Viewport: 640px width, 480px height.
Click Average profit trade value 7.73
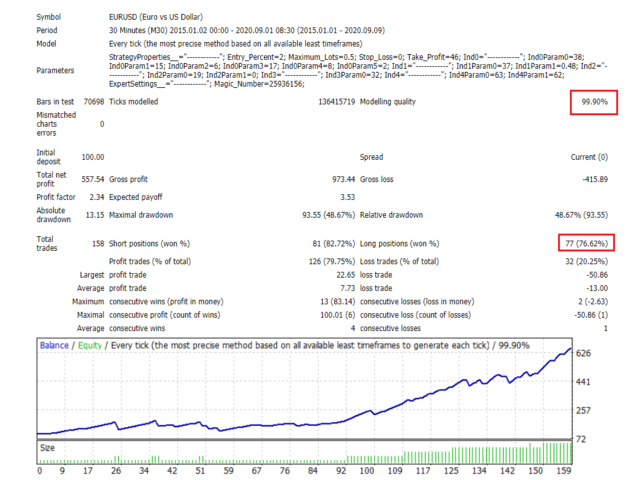[x=348, y=288]
